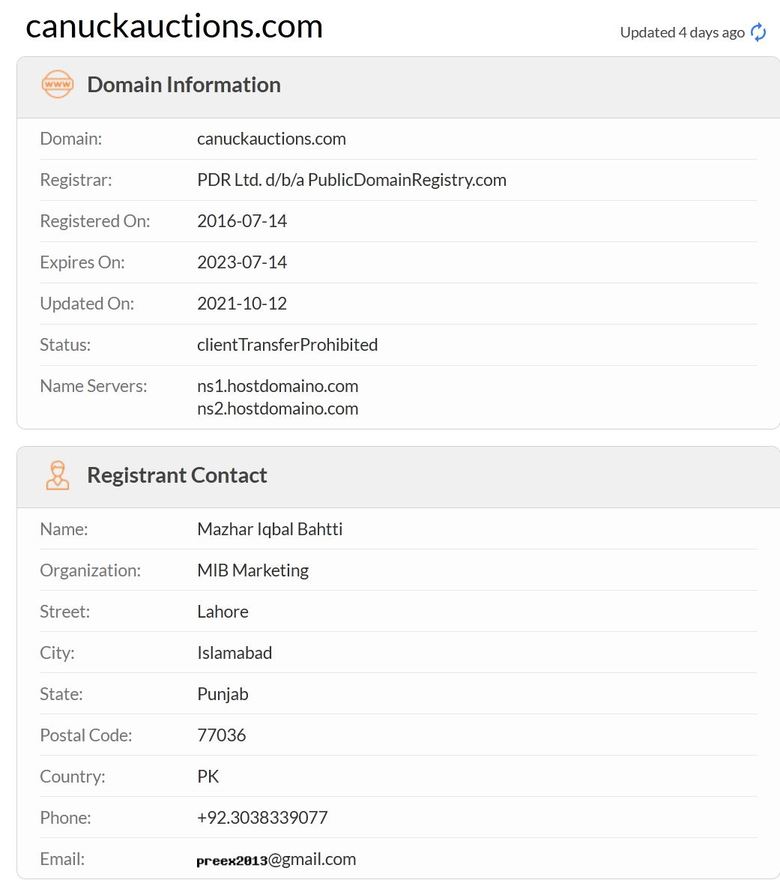Viewport: 780px width, 892px height.
Task: Click name server ns1.hostdomaino.com
Action: [278, 386]
